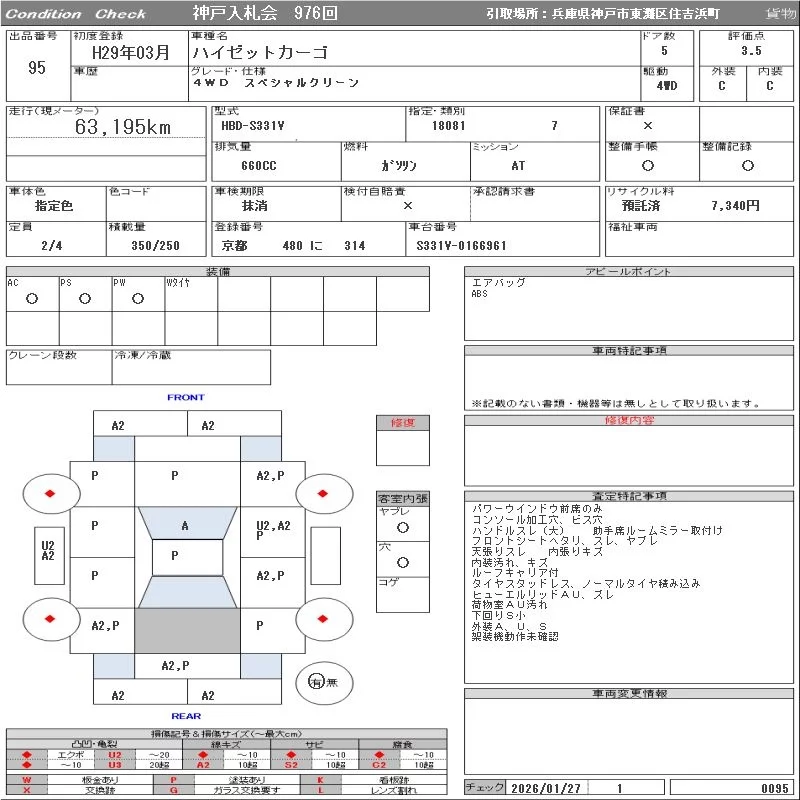The image size is (800, 800).
Task: Click the grade 4WD スペシャルクリーン
Action: 276,83
